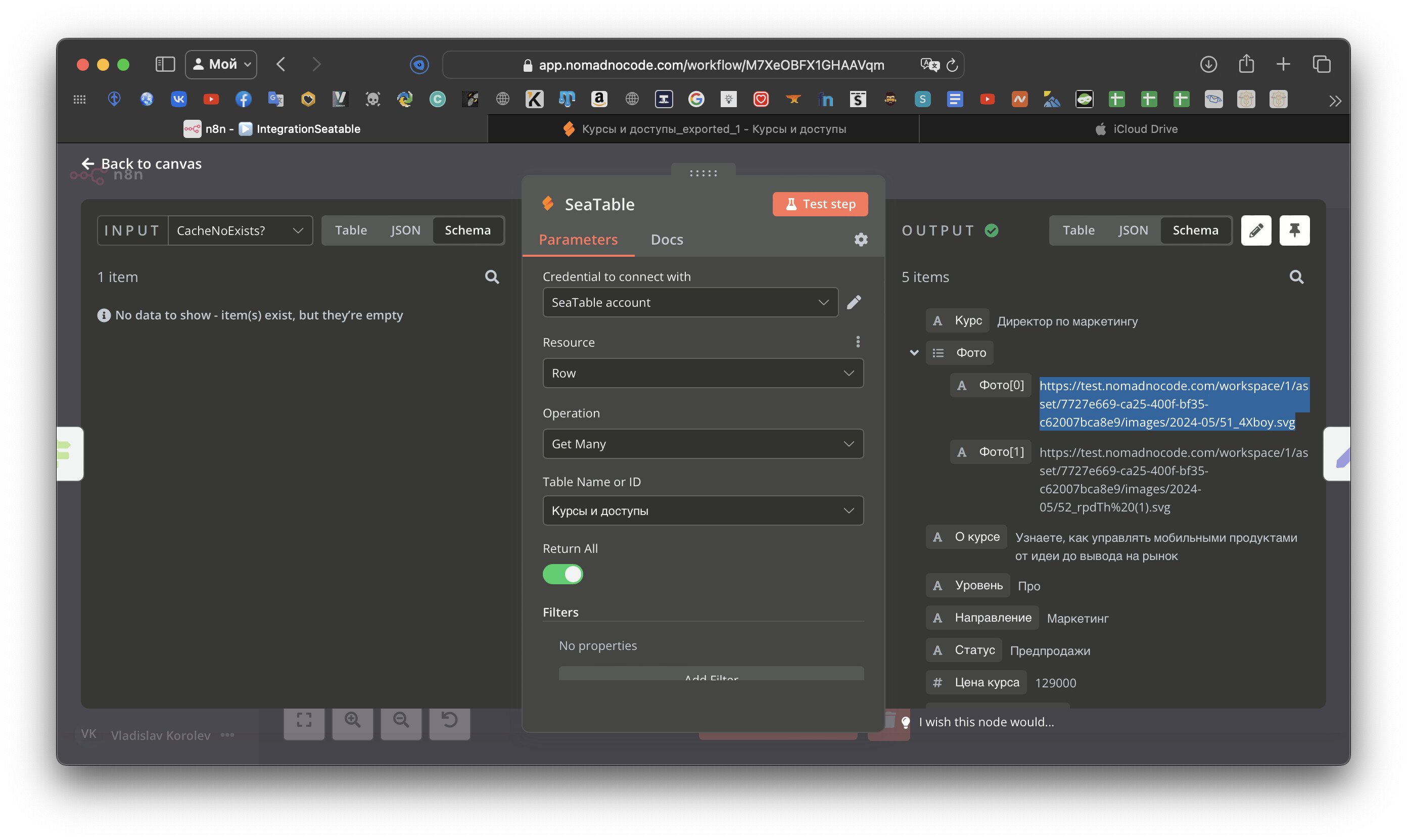
Task: Collapse the Фото list expander
Action: tap(913, 353)
